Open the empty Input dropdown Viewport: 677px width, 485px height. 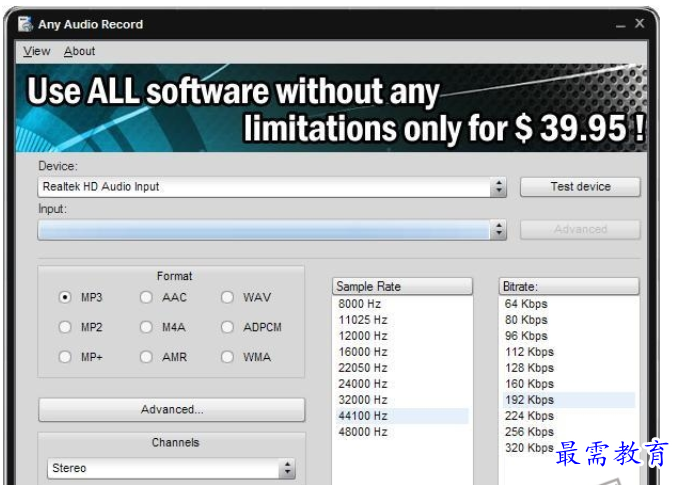272,230
